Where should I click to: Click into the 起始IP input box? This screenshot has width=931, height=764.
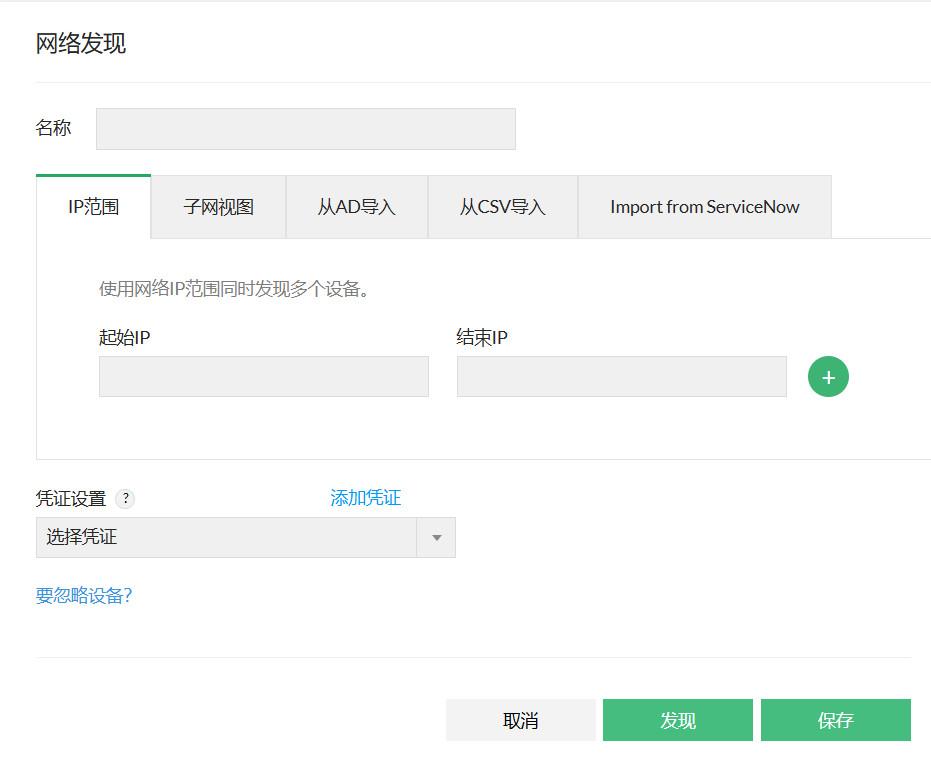click(x=263, y=377)
